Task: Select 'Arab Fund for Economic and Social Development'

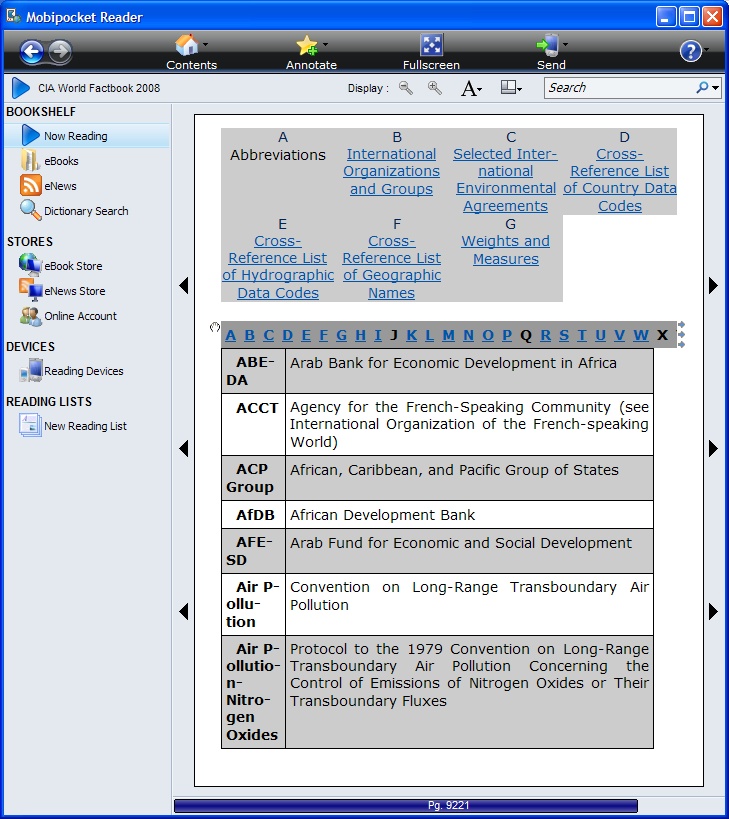Action: coord(461,543)
